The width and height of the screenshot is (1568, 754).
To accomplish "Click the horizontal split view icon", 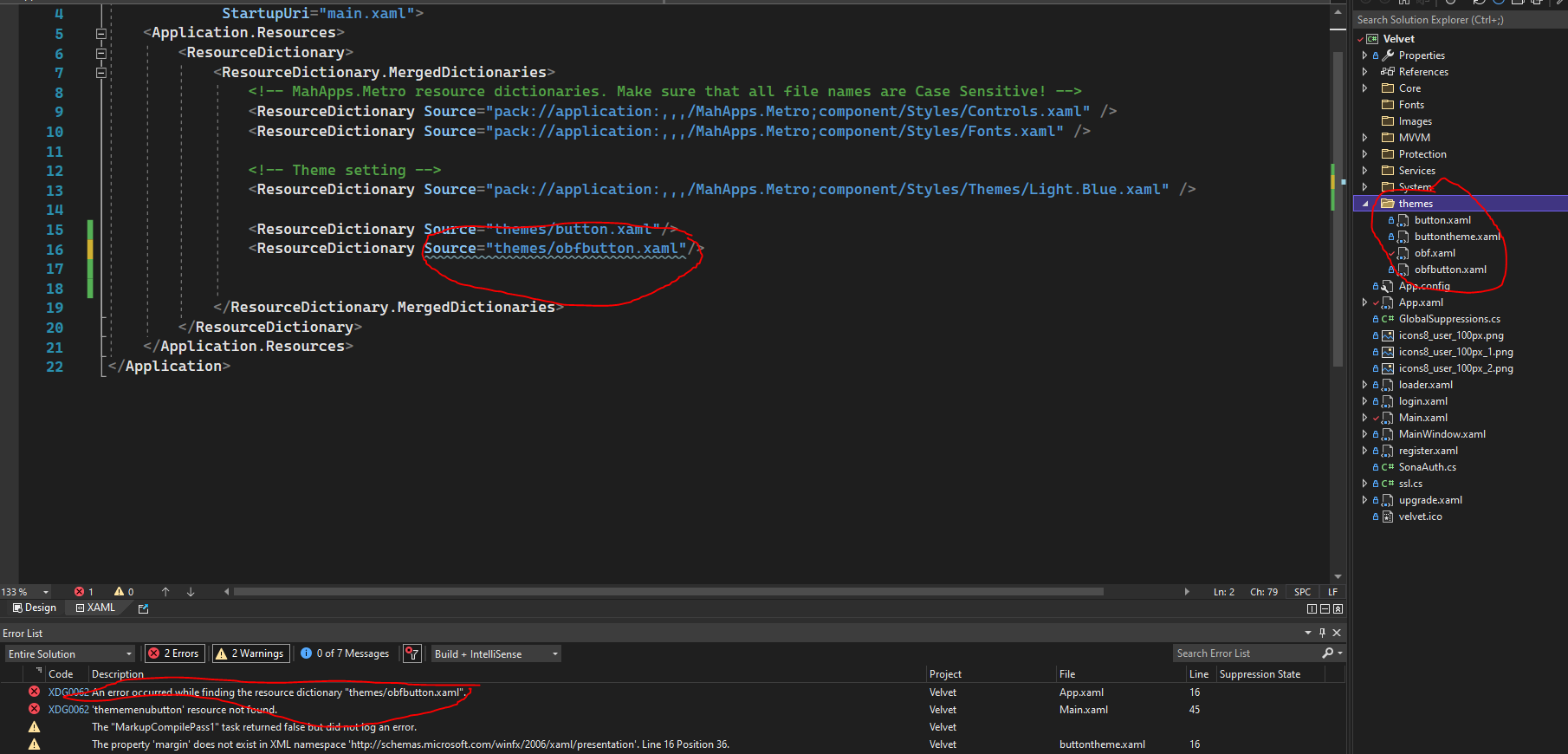I will point(1325,608).
